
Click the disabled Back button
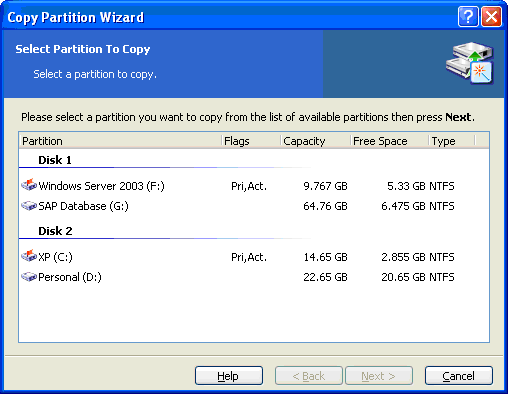click(x=309, y=376)
